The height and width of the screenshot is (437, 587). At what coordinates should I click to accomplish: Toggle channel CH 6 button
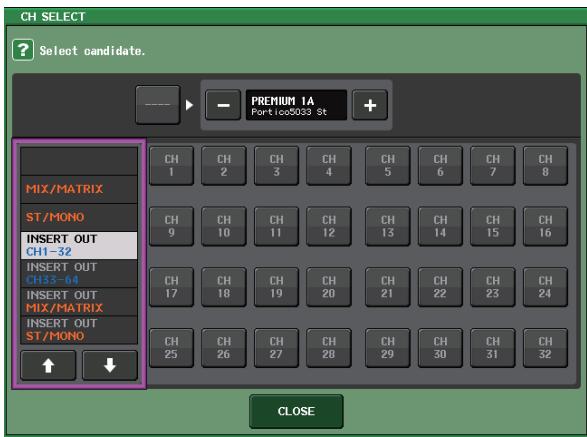(x=440, y=166)
